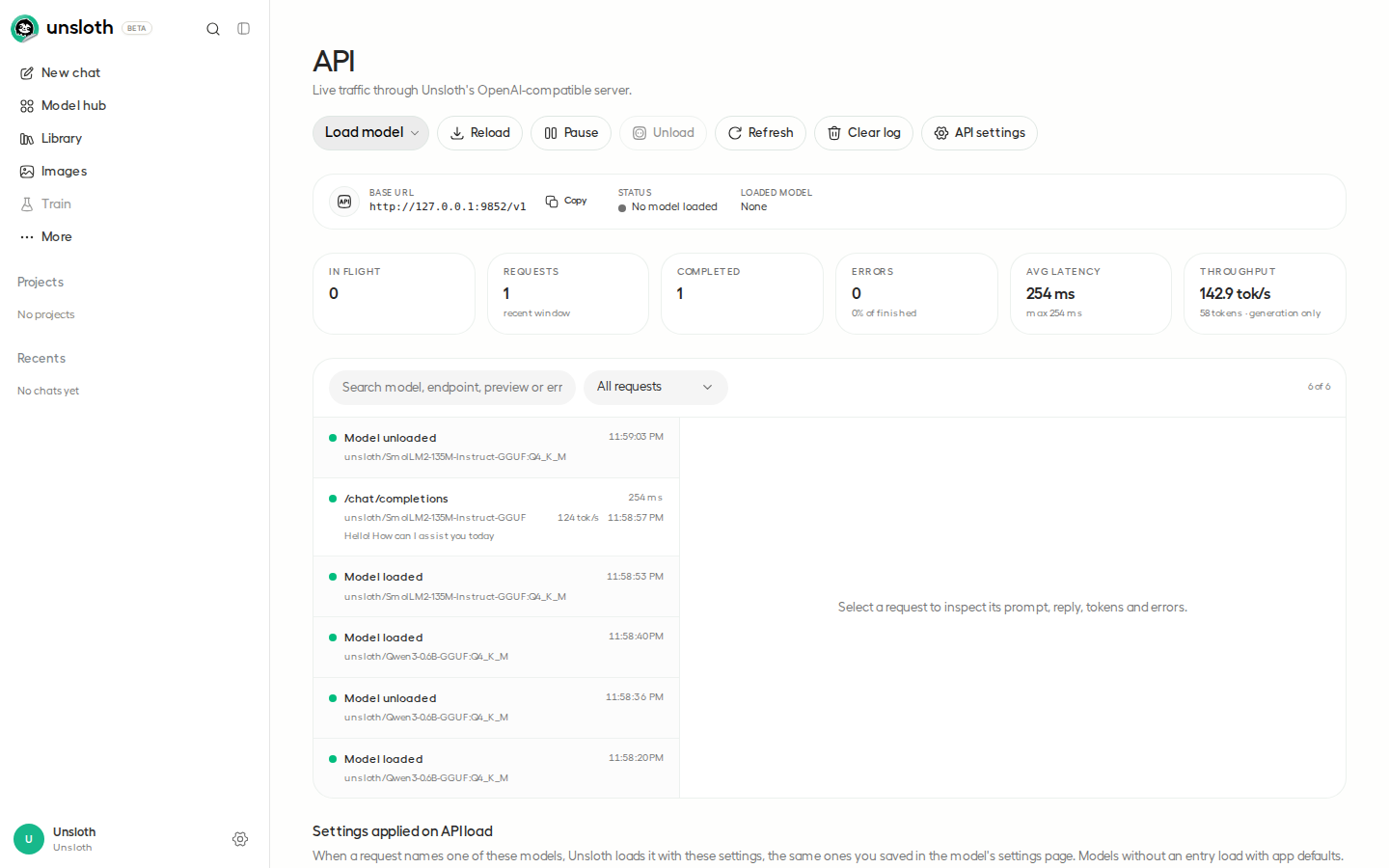Click the Avg Latency 254 ms card
The width and height of the screenshot is (1389, 868).
1091,293
